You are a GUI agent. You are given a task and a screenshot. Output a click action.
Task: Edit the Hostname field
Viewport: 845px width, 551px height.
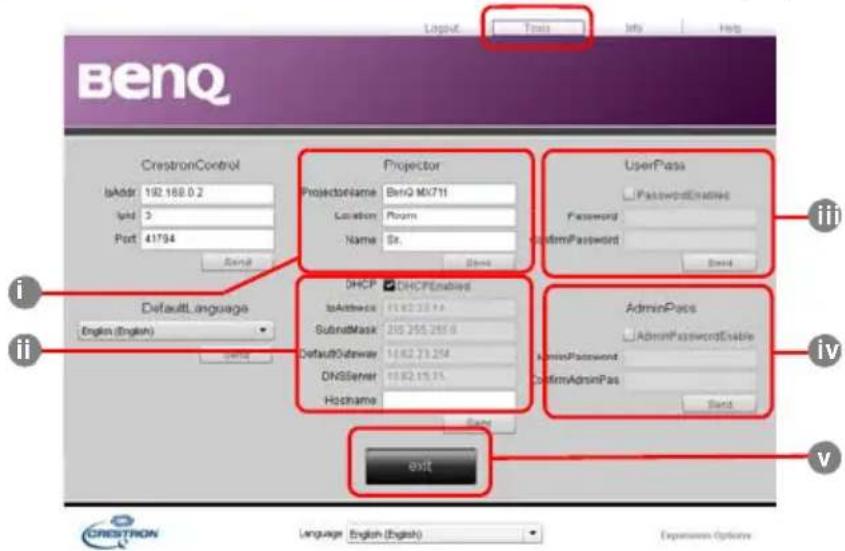[449, 400]
